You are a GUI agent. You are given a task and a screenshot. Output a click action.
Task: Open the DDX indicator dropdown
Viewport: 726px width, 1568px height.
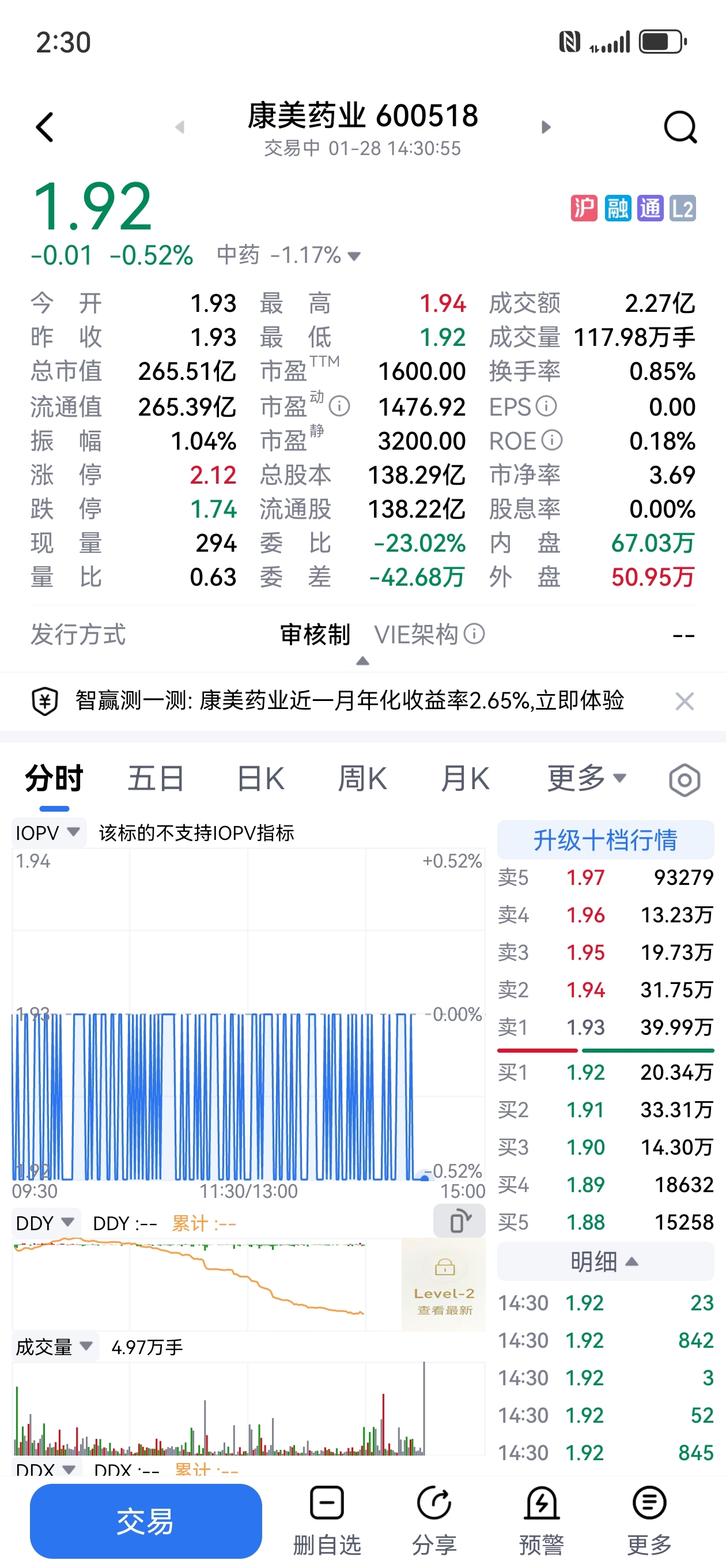pos(46,1469)
